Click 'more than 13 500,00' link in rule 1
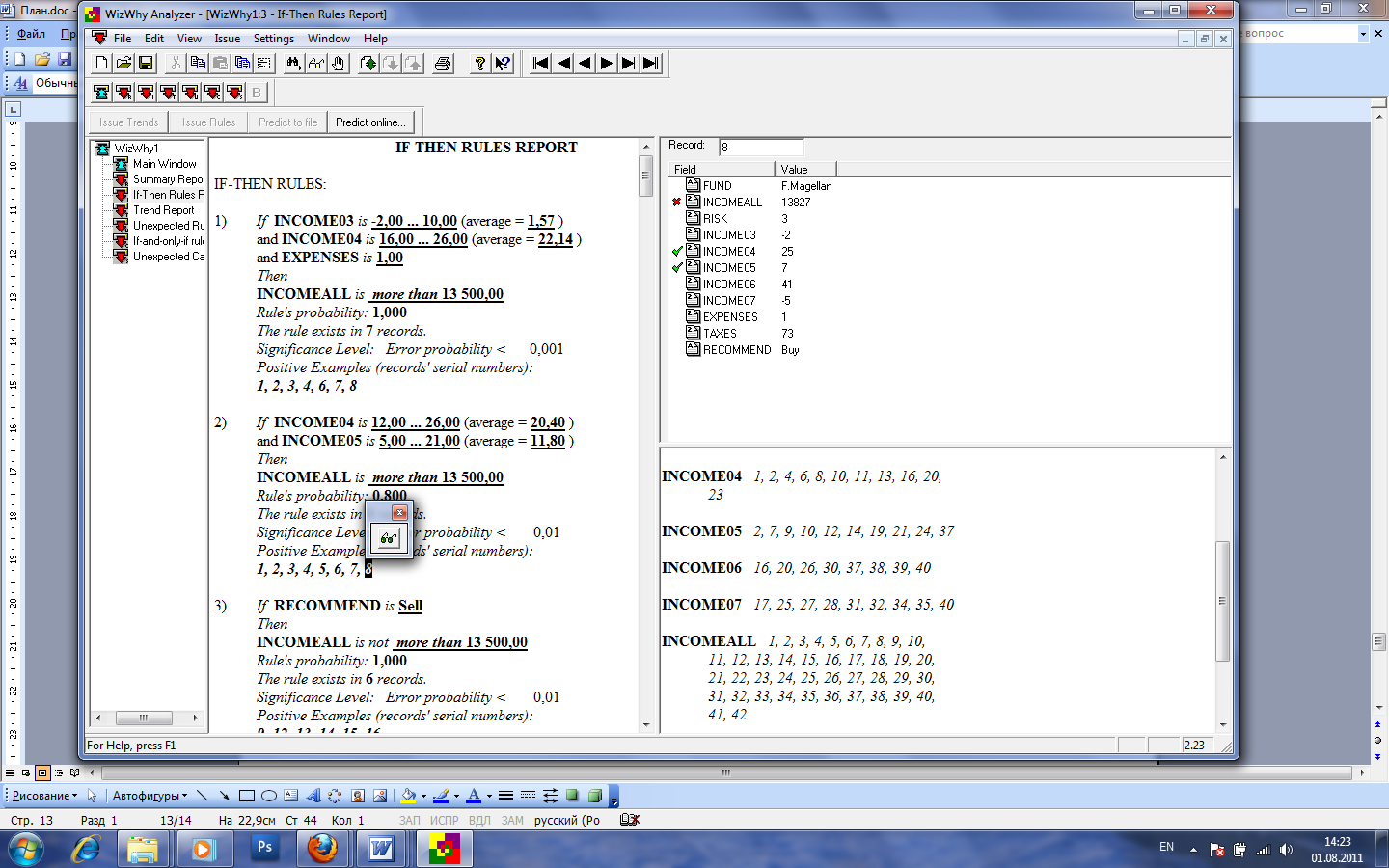The image size is (1389, 868). tap(438, 294)
